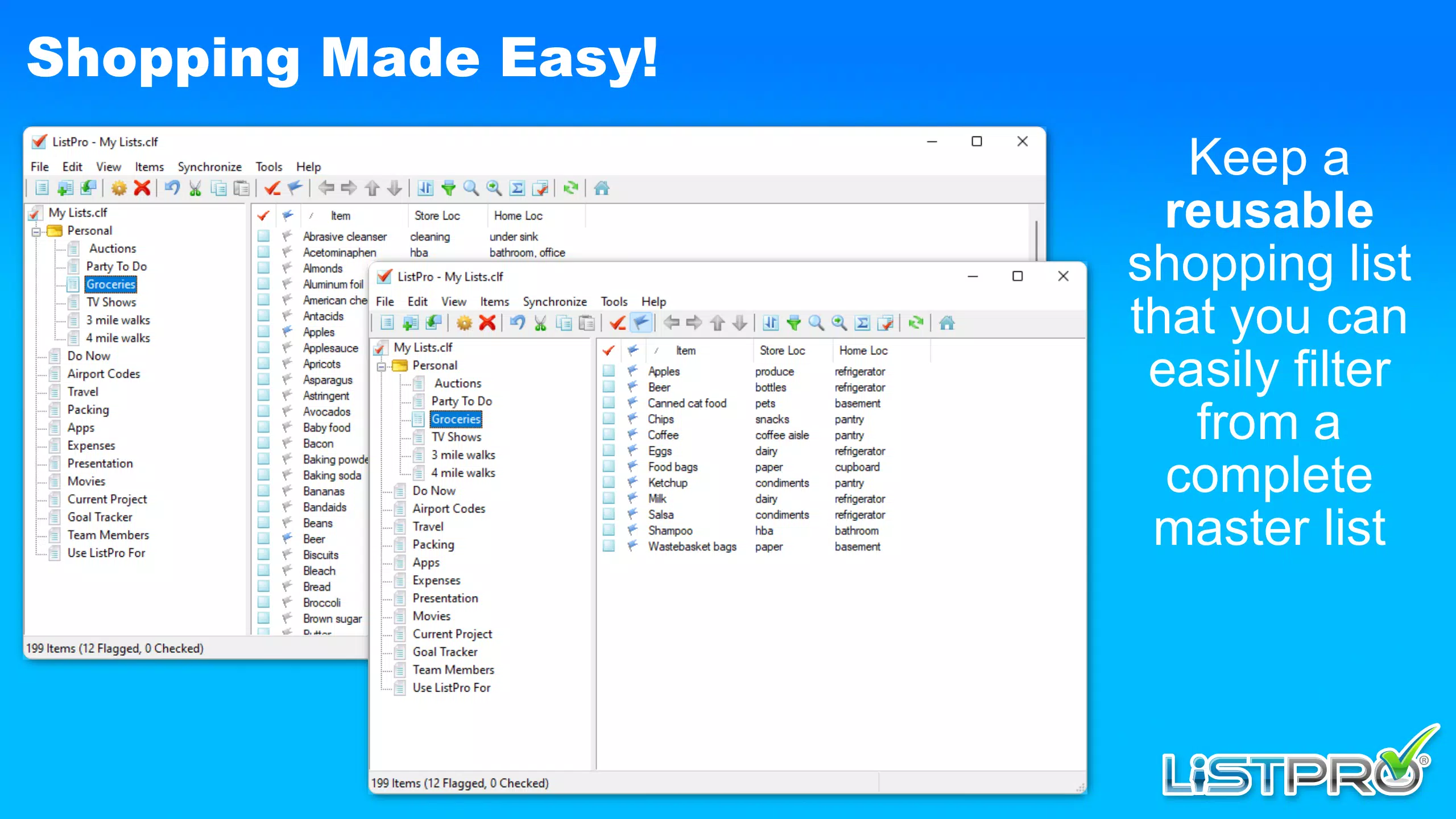This screenshot has width=1456, height=819.
Task: Click the green funnel filter in back window toolbar
Action: (x=449, y=188)
